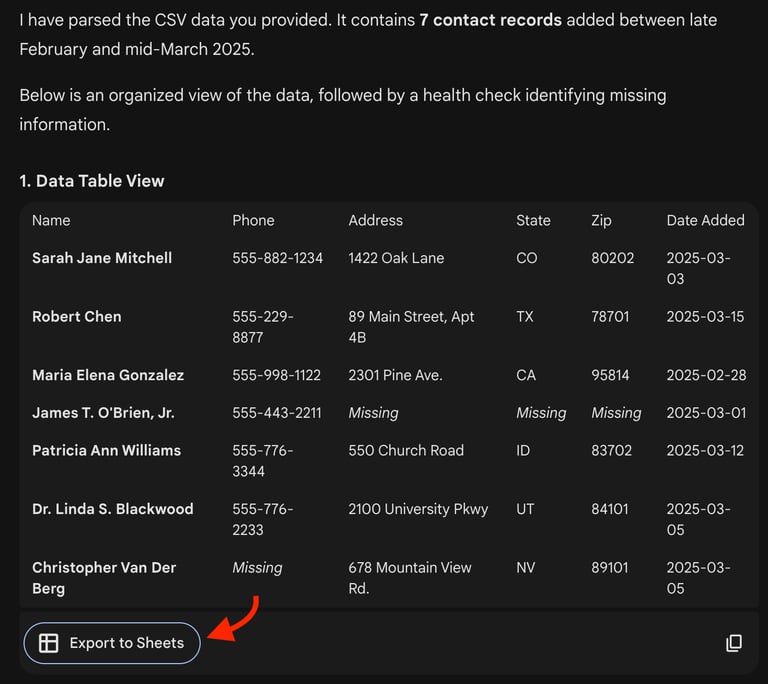The width and height of the screenshot is (768, 684).
Task: Select the Name column header
Action: [51, 220]
